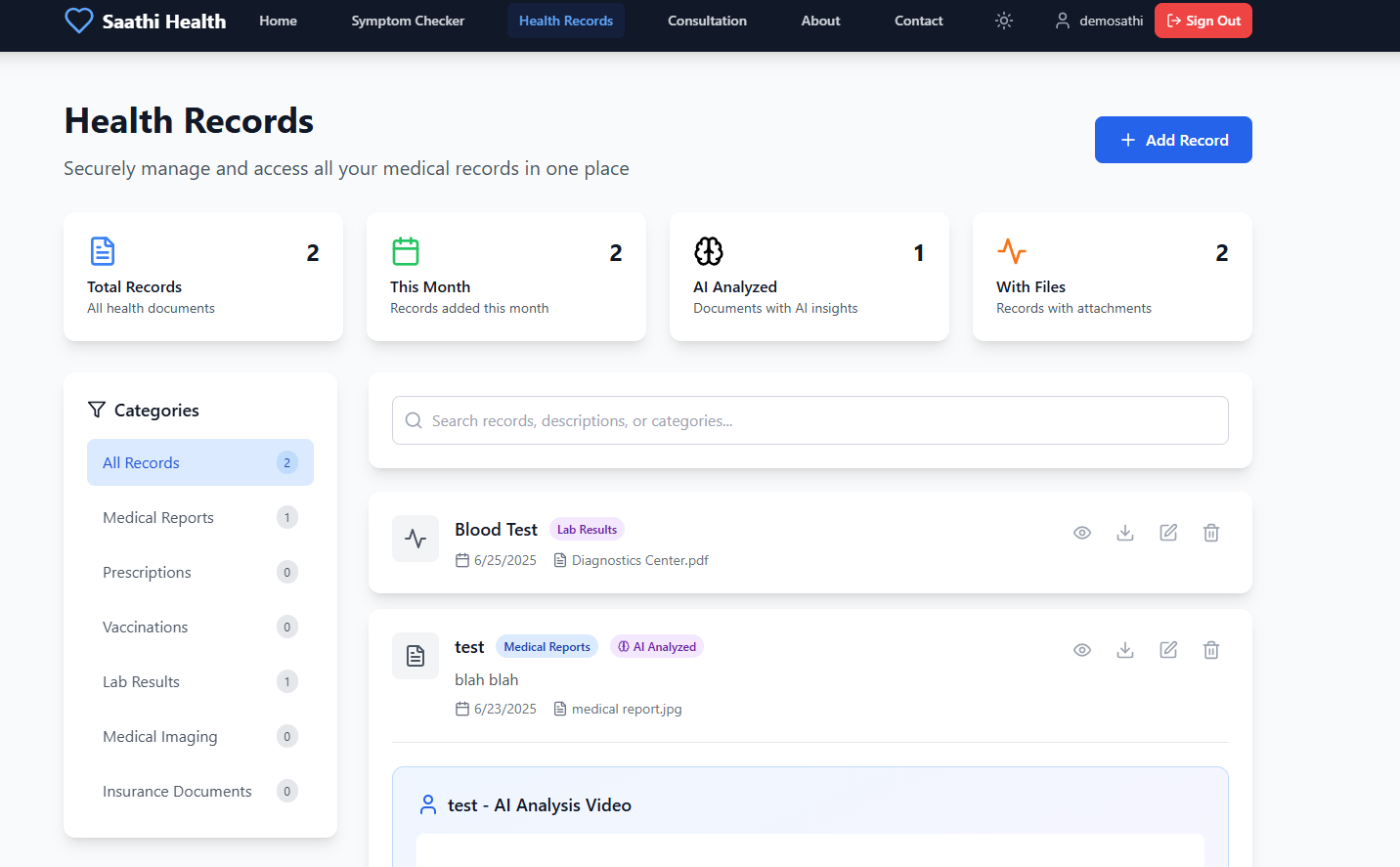Edit the test record

1168,650
